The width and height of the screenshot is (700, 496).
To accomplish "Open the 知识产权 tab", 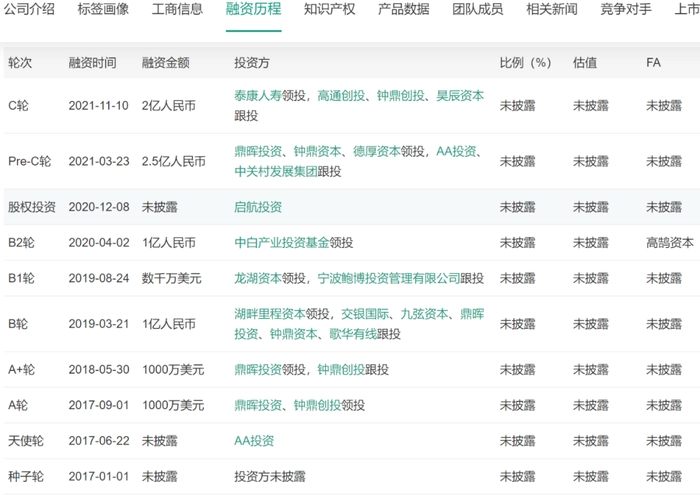I will (x=330, y=10).
